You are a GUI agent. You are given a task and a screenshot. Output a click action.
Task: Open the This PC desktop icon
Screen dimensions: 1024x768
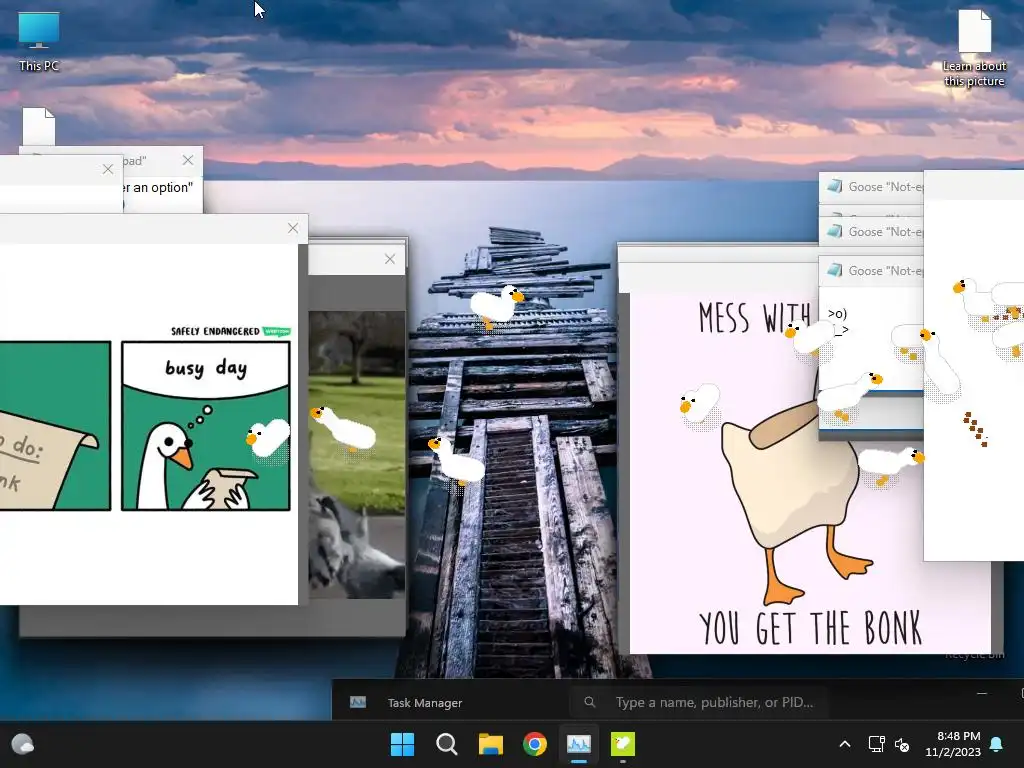39,41
